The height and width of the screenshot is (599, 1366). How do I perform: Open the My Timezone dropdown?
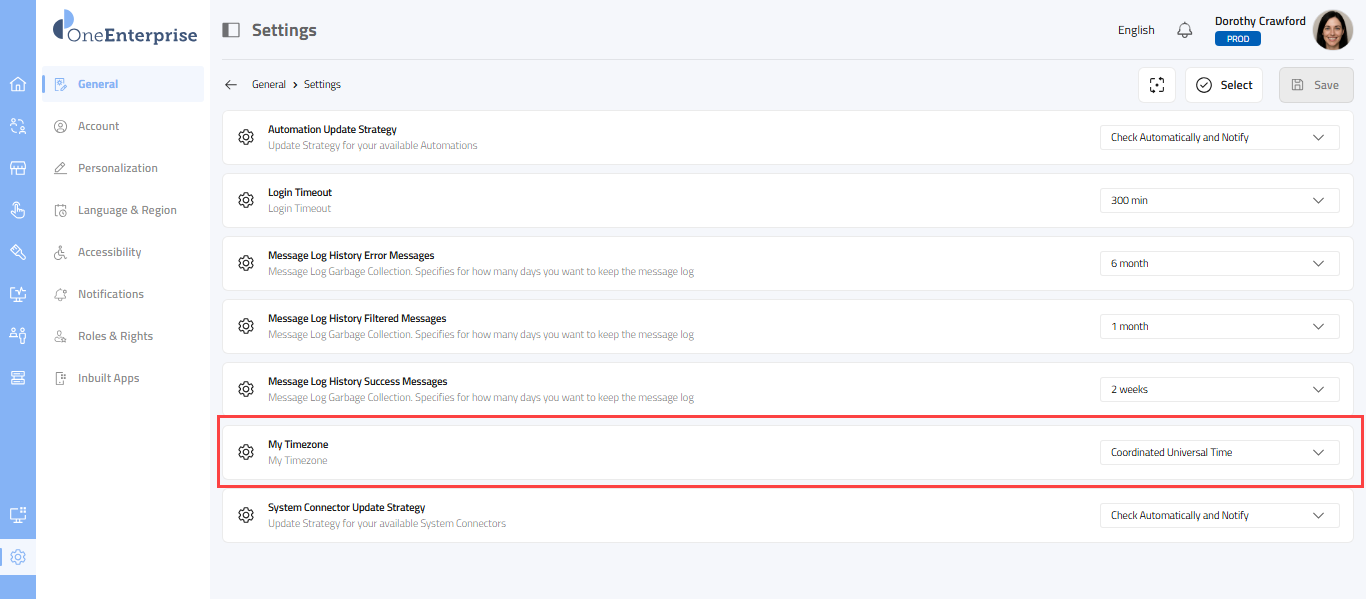click(1219, 452)
